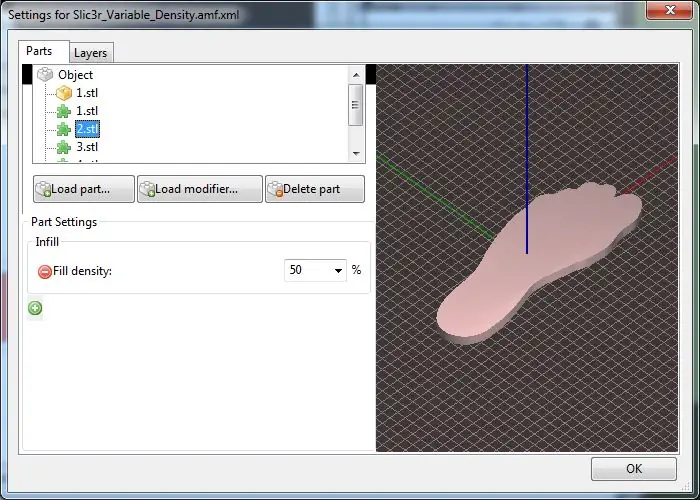Select the 2.stl modifier entry
Image resolution: width=700 pixels, height=500 pixels.
pos(88,129)
